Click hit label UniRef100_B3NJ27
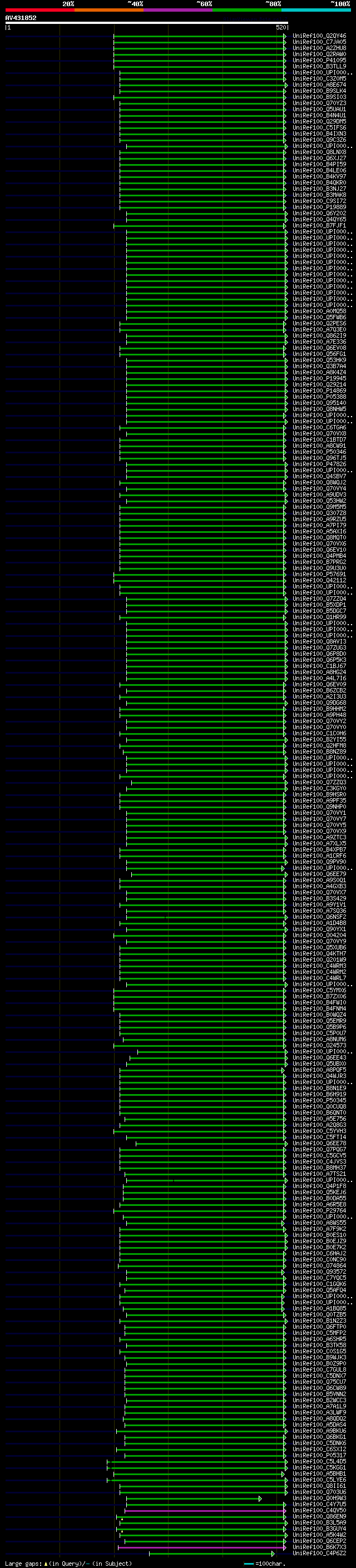This screenshot has width=356, height=1568. coord(319,189)
